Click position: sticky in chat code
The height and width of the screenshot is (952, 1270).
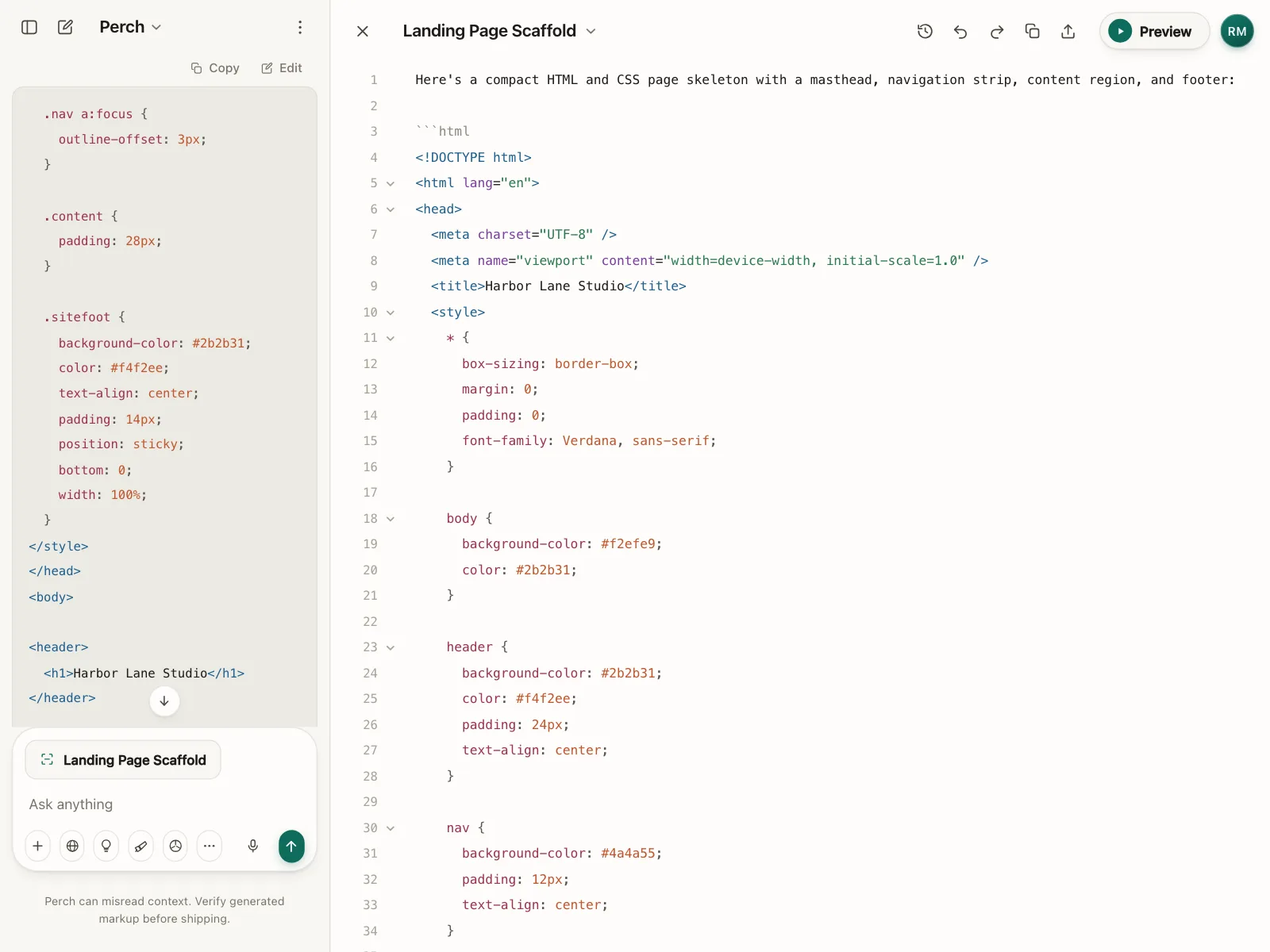pyautogui.click(x=121, y=444)
